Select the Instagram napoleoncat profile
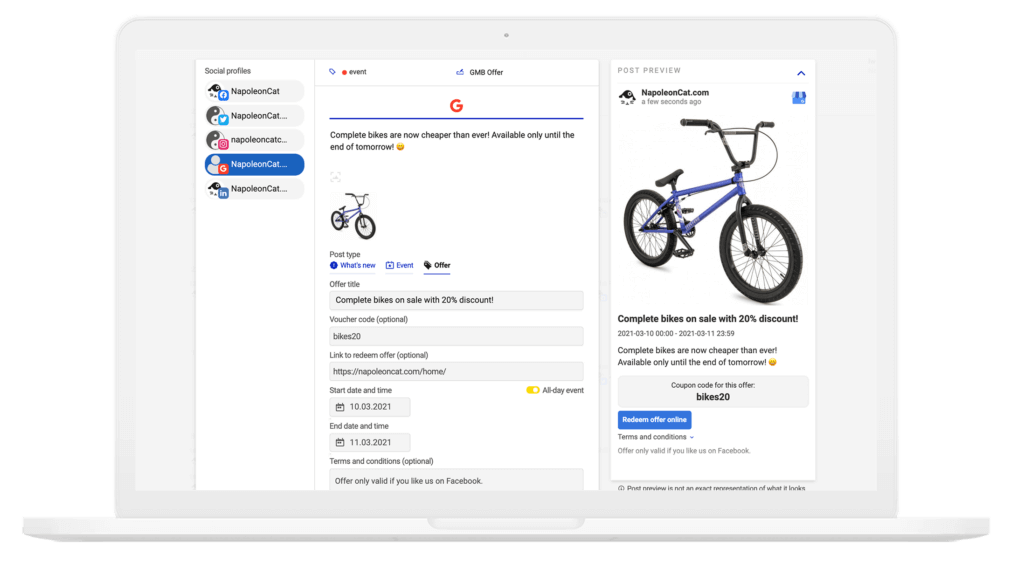1024x577 pixels. click(x=254, y=141)
